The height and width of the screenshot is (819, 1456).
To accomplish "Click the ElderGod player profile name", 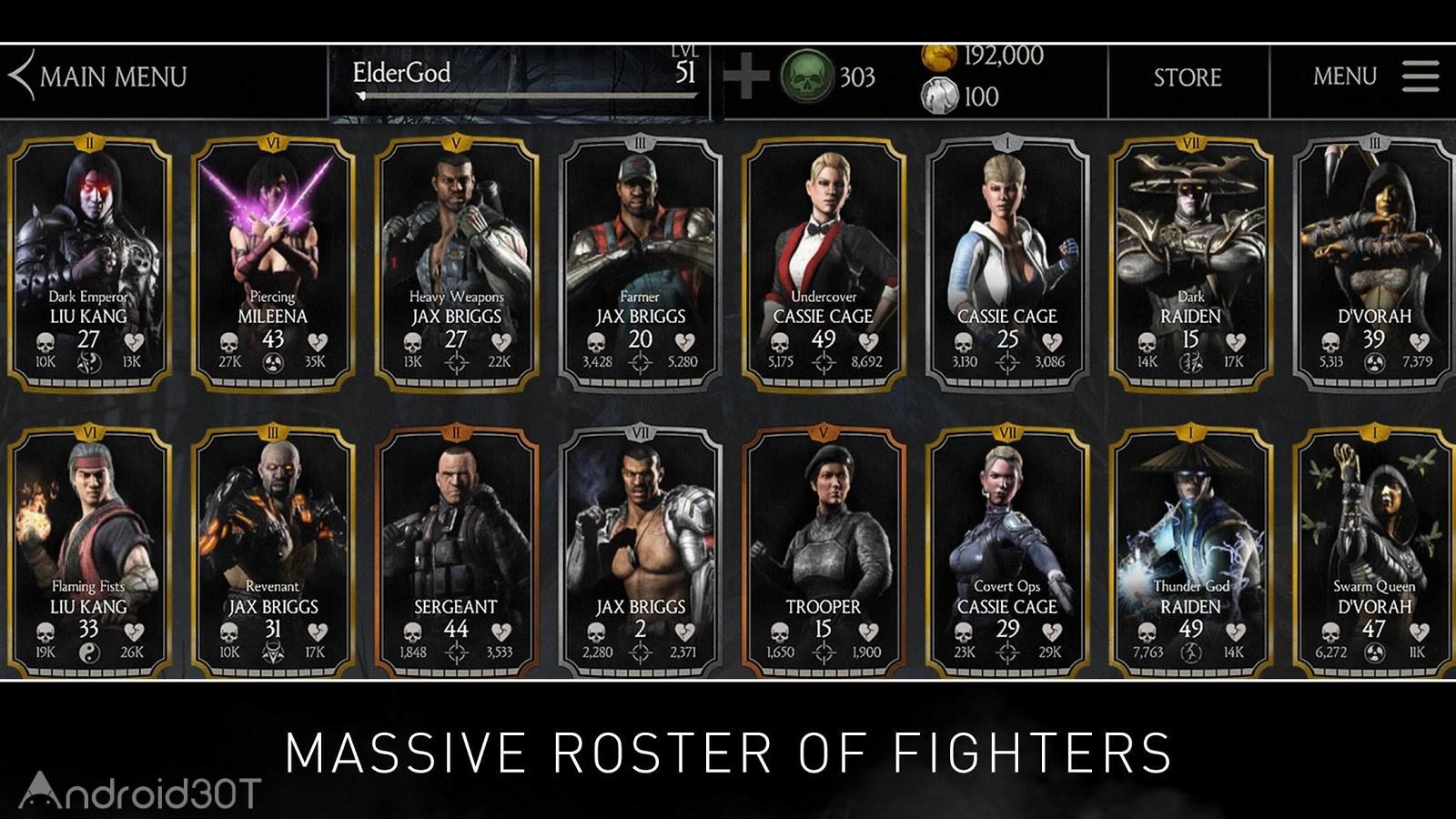I will [x=401, y=72].
